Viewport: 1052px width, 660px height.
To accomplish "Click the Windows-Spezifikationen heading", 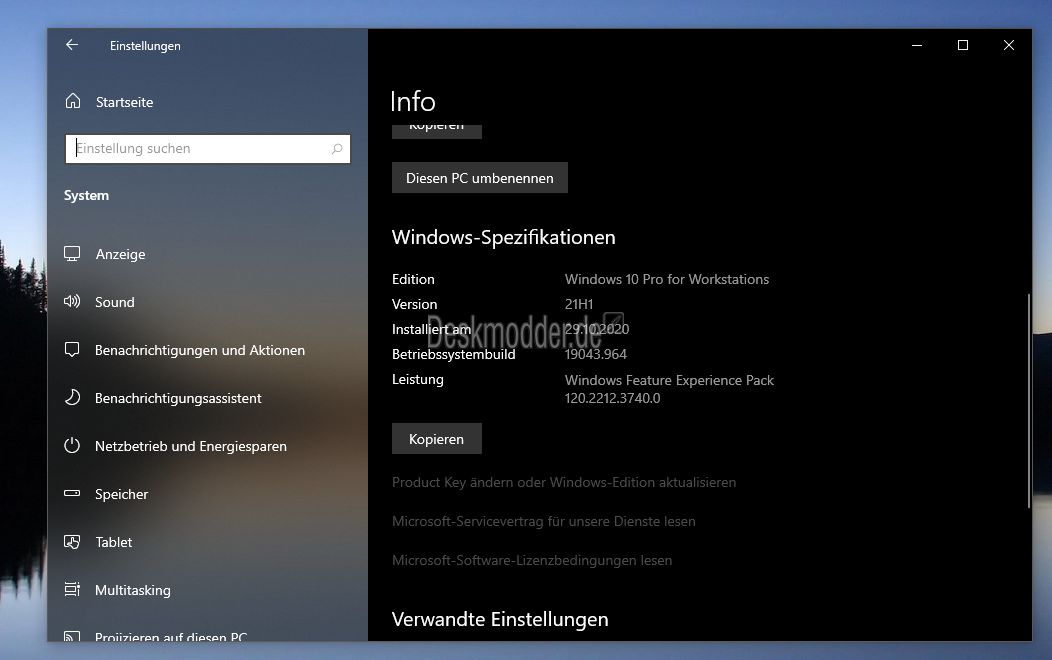I will (x=504, y=237).
